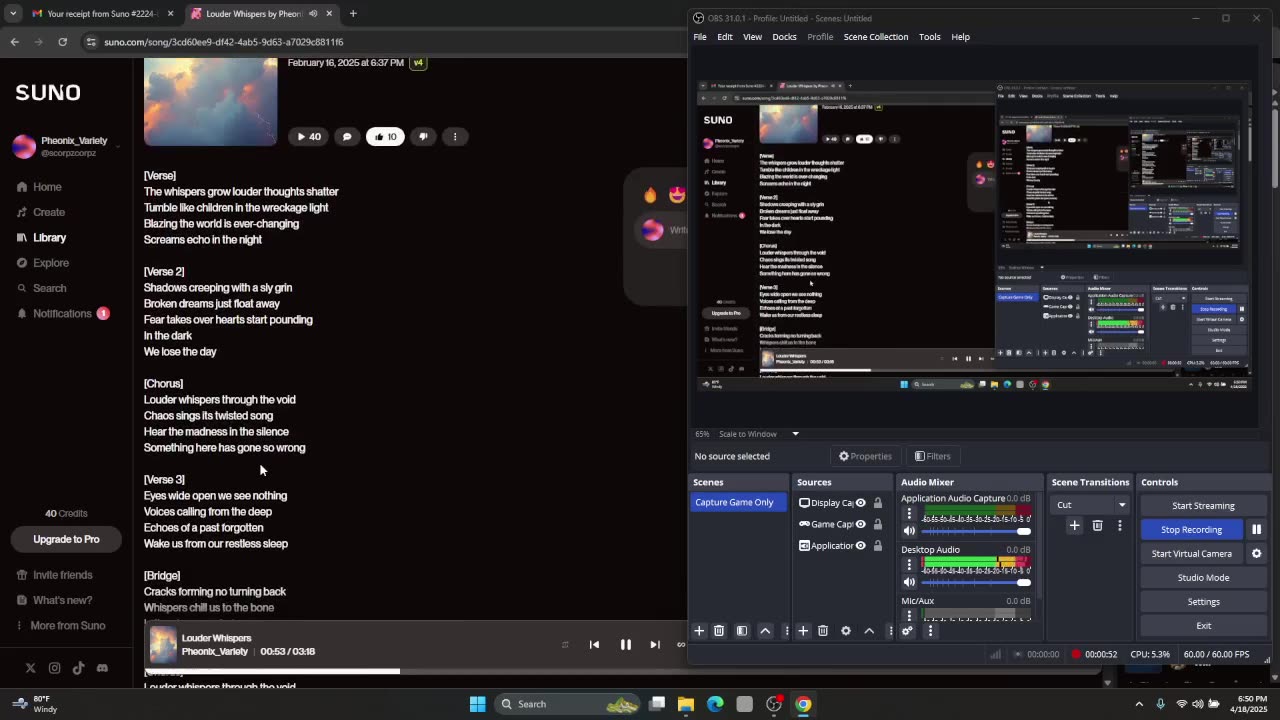Add a new source with plus icon
The height and width of the screenshot is (720, 1280).
803,631
